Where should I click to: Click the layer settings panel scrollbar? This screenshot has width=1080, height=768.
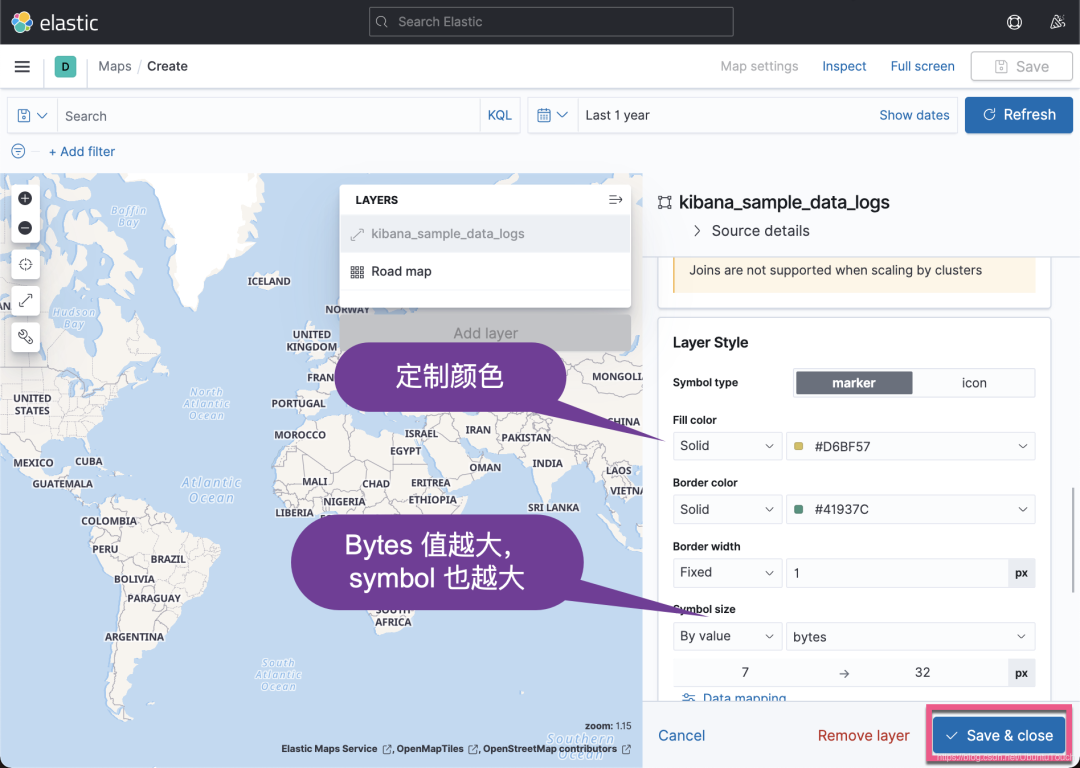pos(1072,539)
